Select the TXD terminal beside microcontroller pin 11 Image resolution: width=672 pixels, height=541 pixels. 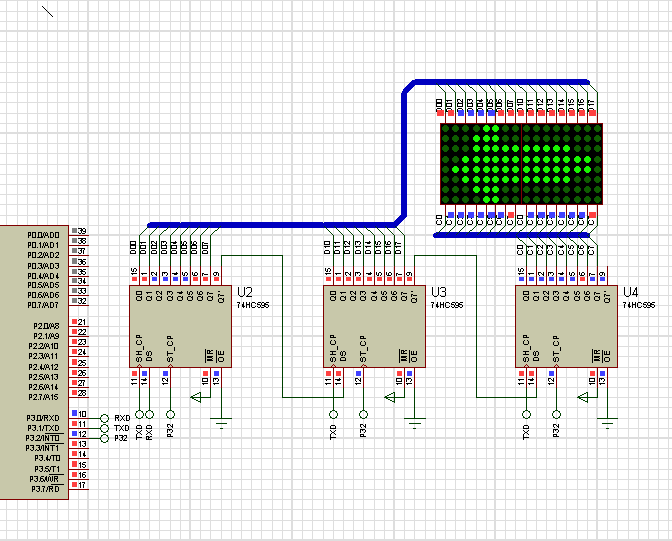(x=105, y=428)
